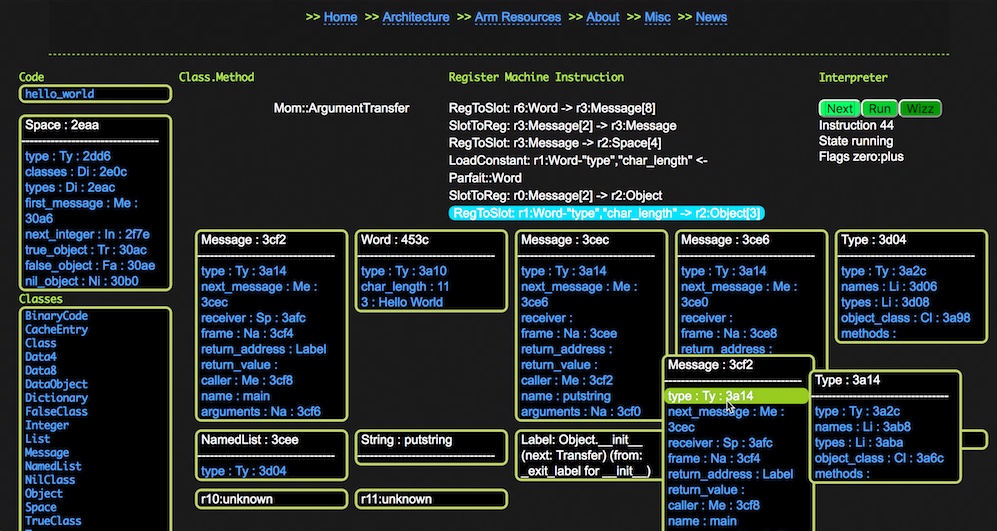The height and width of the screenshot is (531, 997).
Task: Select BinaryCode in the Classes list
Action: (x=56, y=316)
